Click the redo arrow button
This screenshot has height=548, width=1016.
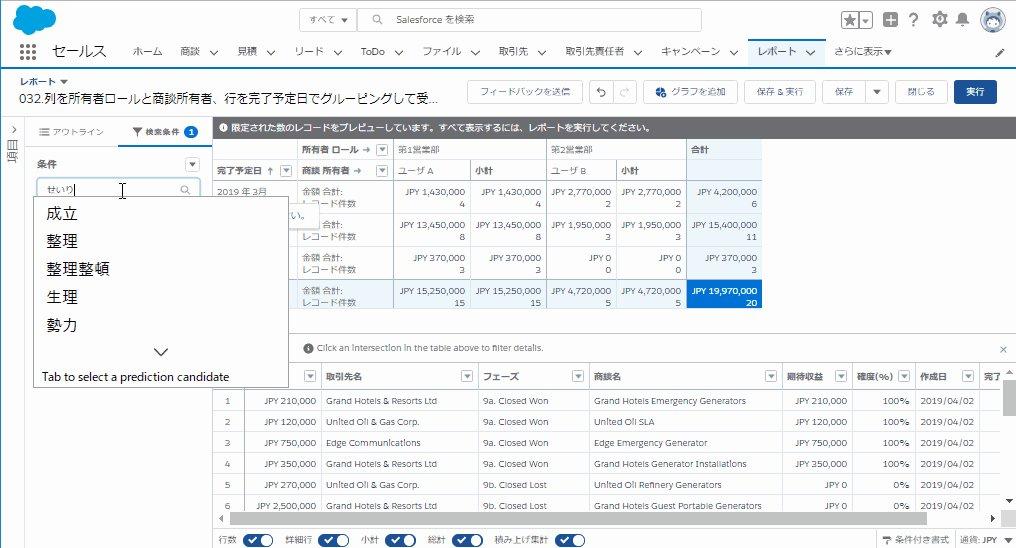625,92
